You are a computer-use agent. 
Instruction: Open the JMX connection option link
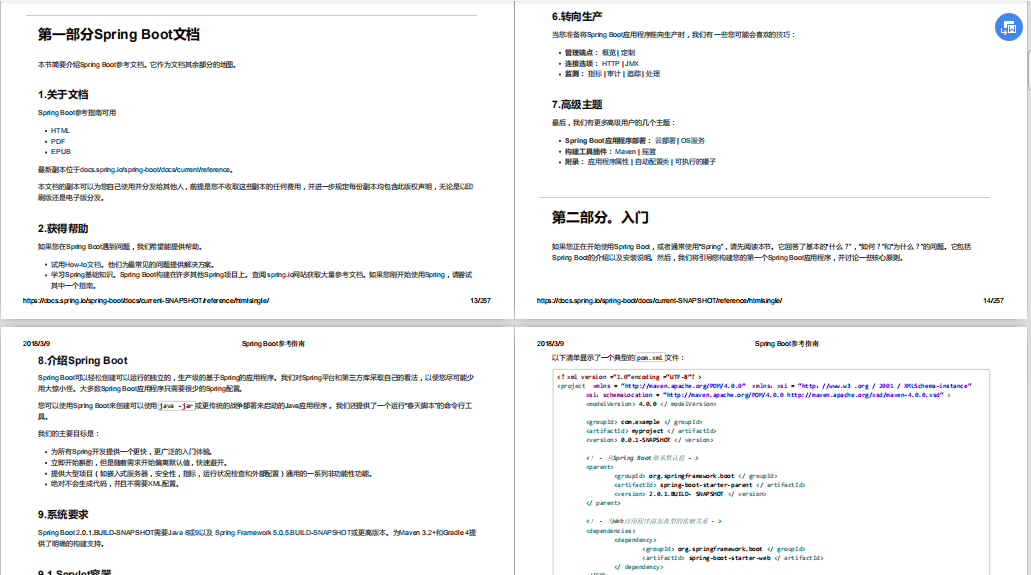631,64
